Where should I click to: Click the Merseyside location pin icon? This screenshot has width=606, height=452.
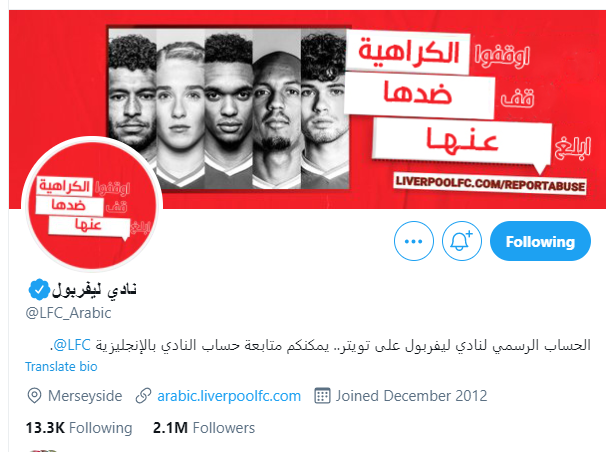pos(34,396)
